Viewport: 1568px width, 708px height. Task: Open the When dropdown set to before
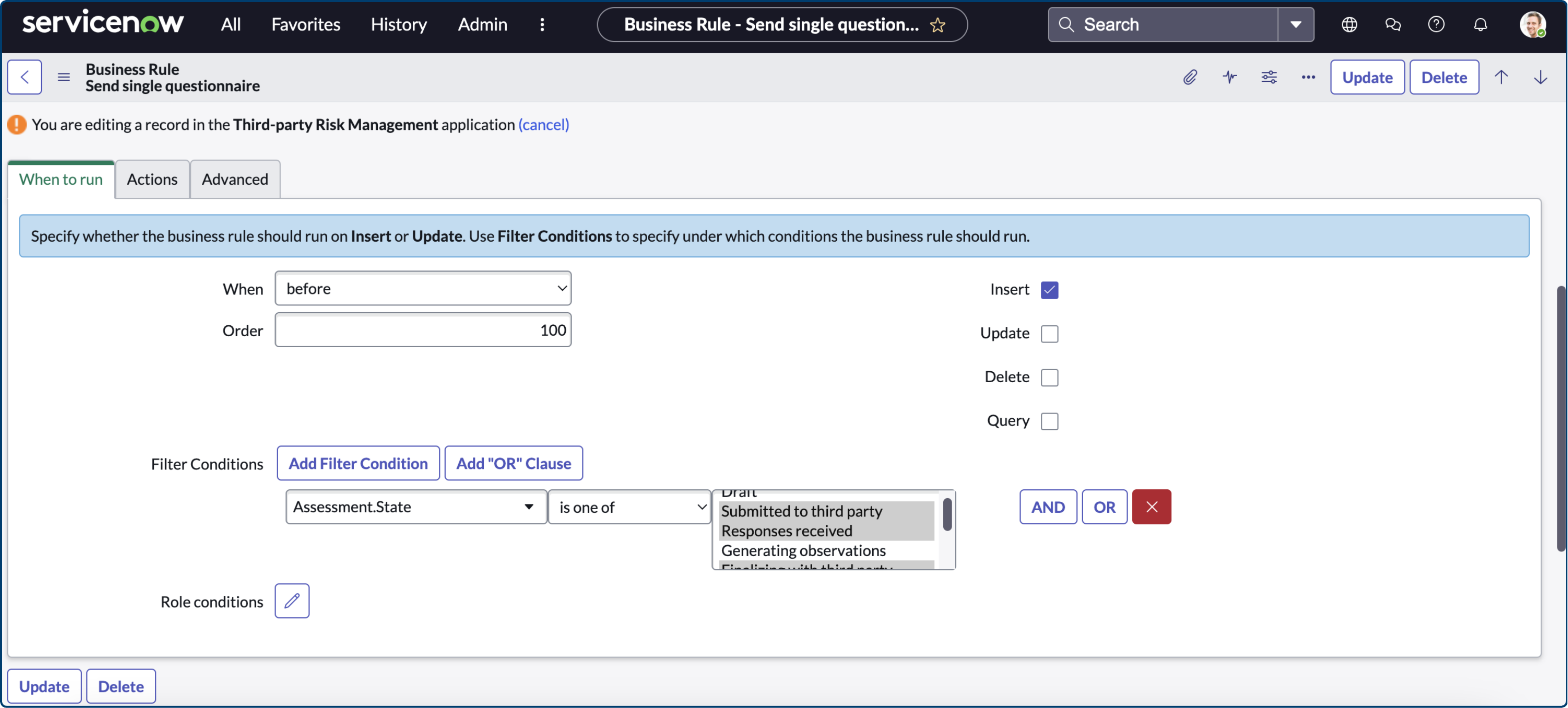pos(423,288)
